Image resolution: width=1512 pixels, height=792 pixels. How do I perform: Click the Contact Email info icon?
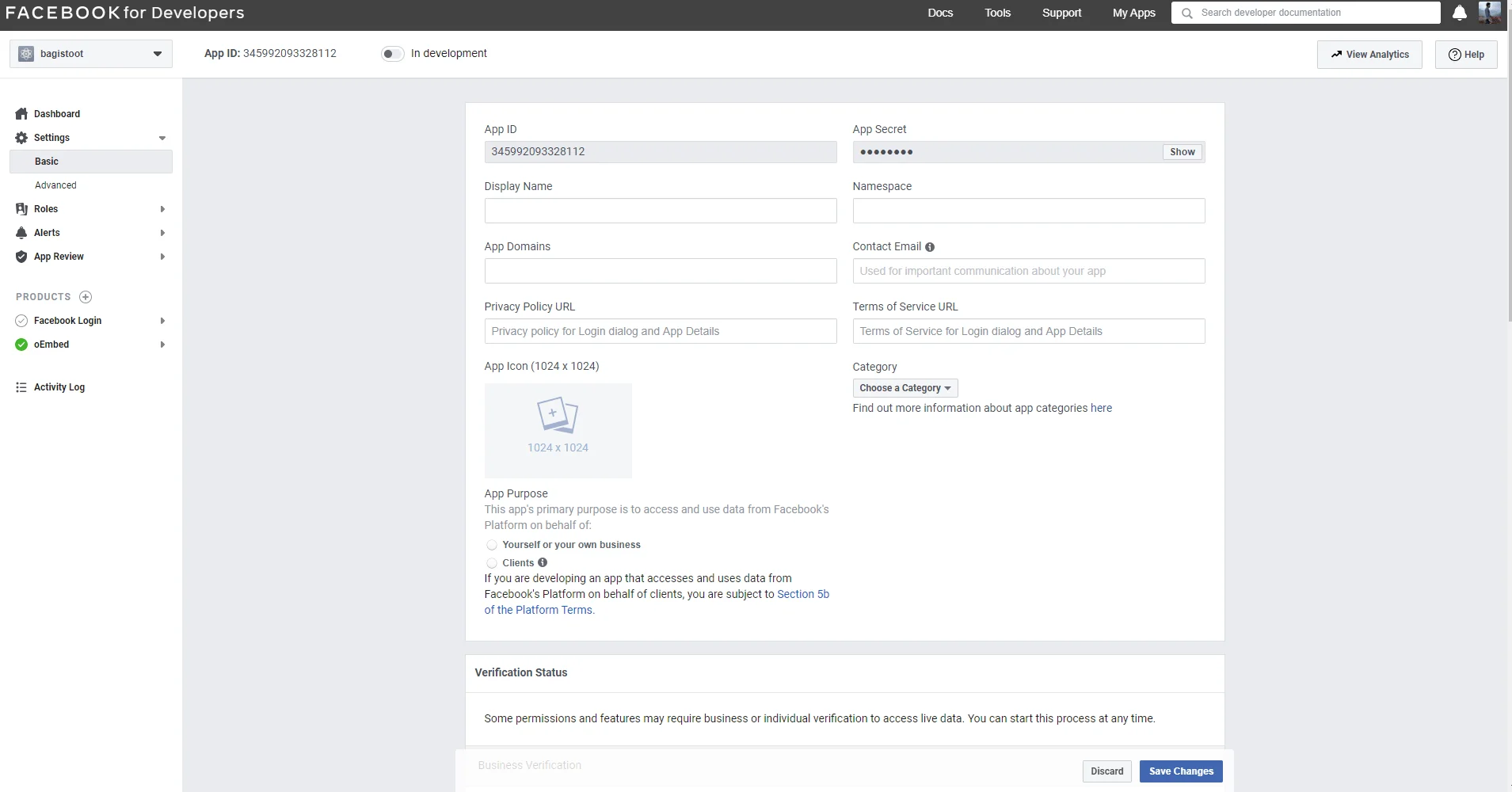pyautogui.click(x=930, y=247)
